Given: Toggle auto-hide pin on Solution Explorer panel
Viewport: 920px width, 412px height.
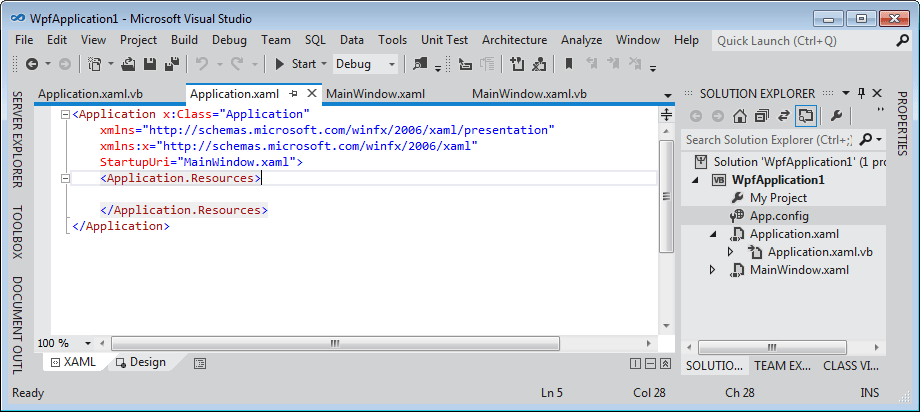Looking at the screenshot, I should [x=862, y=93].
